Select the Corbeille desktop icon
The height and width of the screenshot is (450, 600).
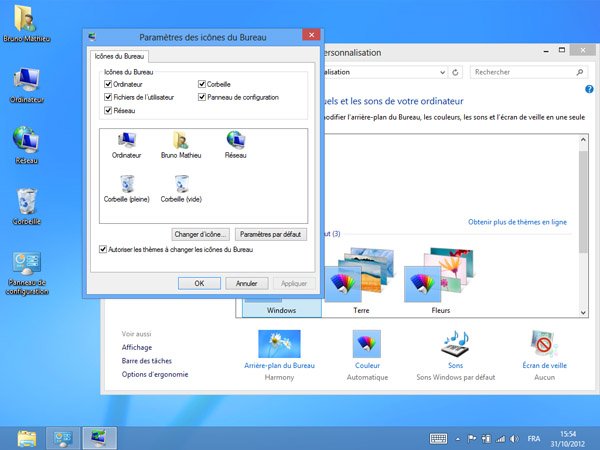pyautogui.click(x=26, y=206)
